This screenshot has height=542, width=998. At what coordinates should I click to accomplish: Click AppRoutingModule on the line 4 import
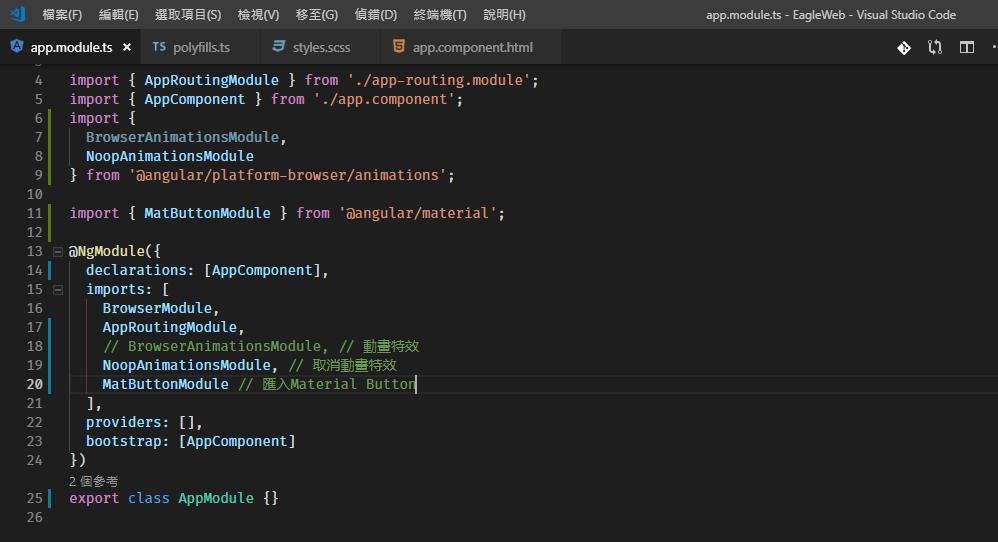[211, 80]
